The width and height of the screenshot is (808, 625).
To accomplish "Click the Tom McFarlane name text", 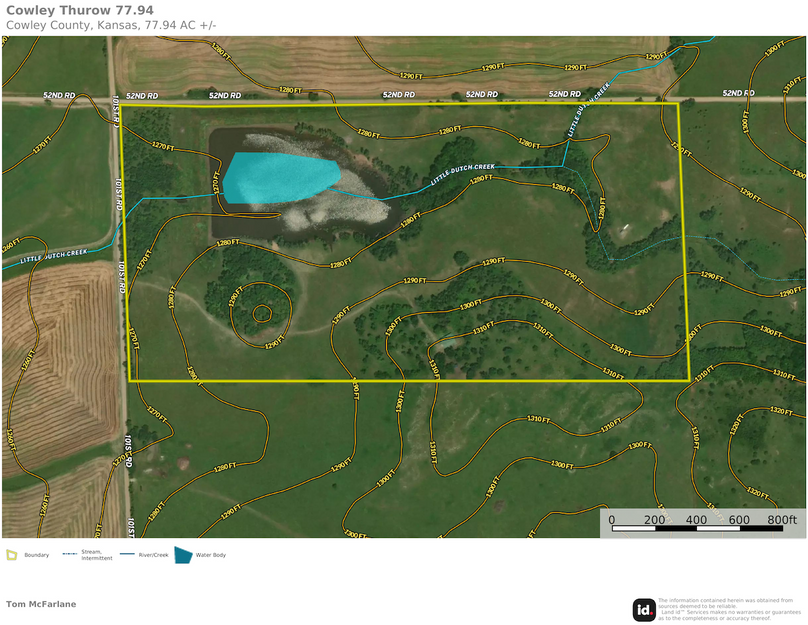I will [x=41, y=604].
